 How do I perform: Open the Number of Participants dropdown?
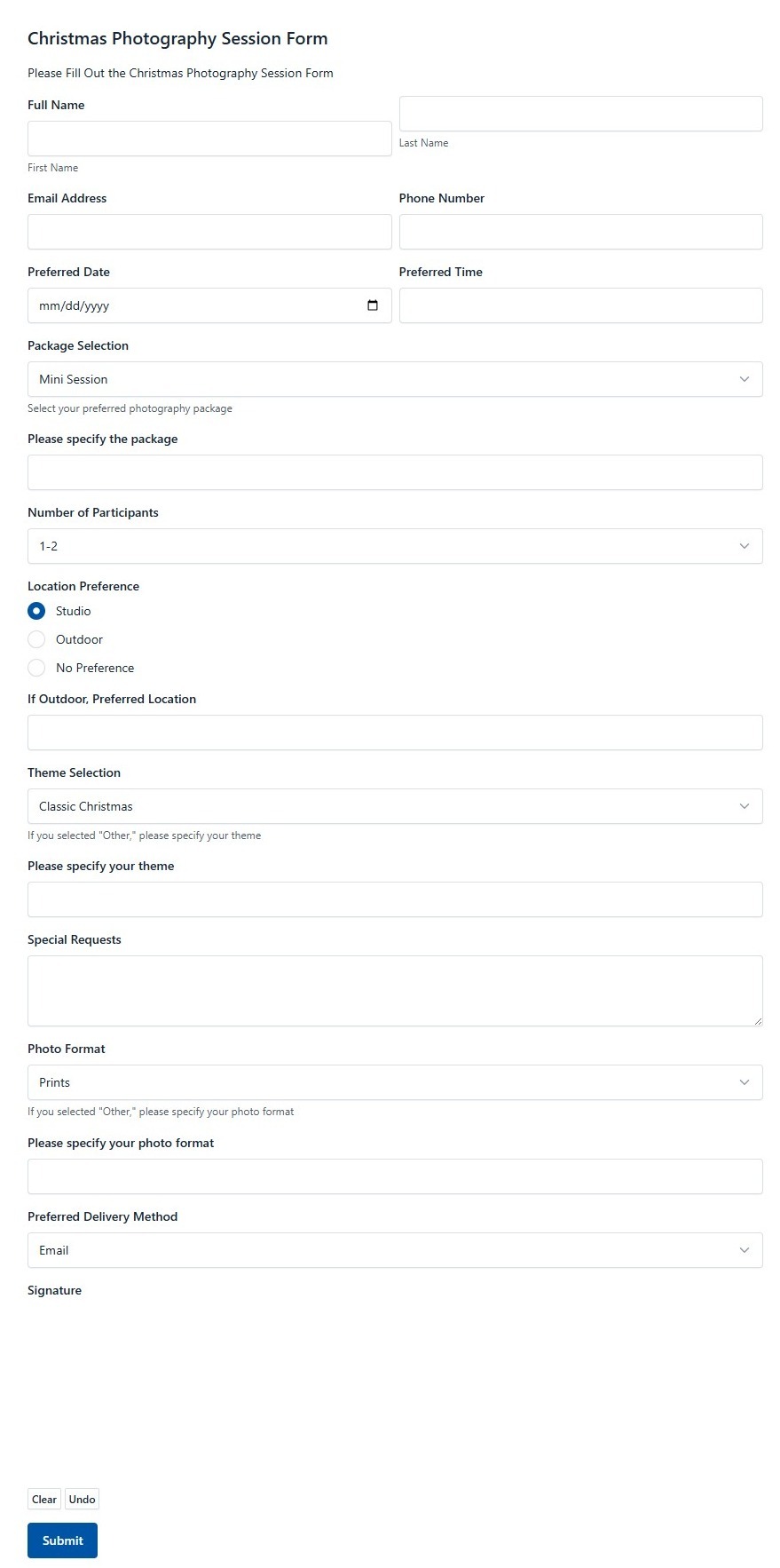[395, 546]
